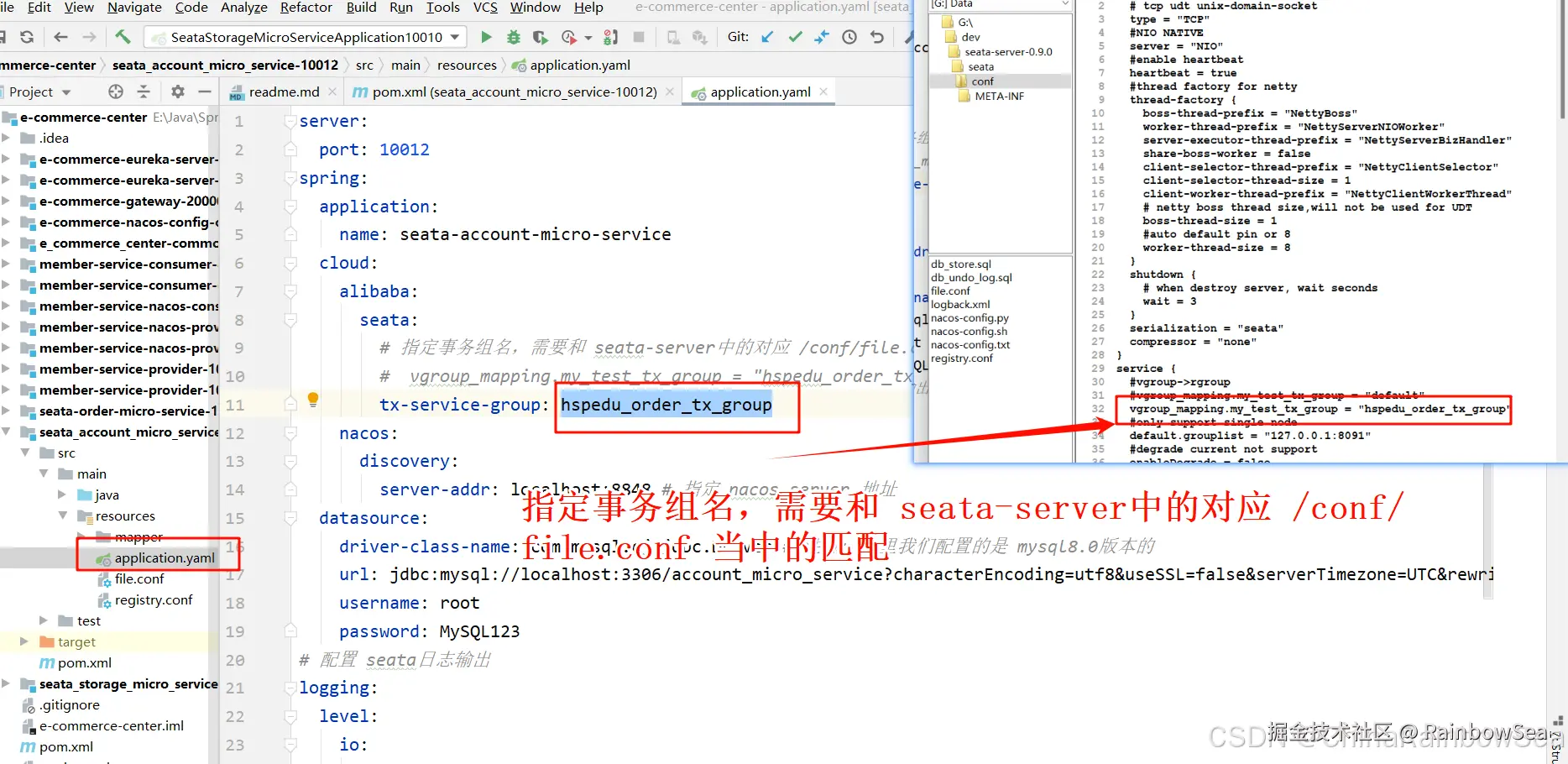
Task: Show Git history clock icon
Action: click(x=849, y=37)
